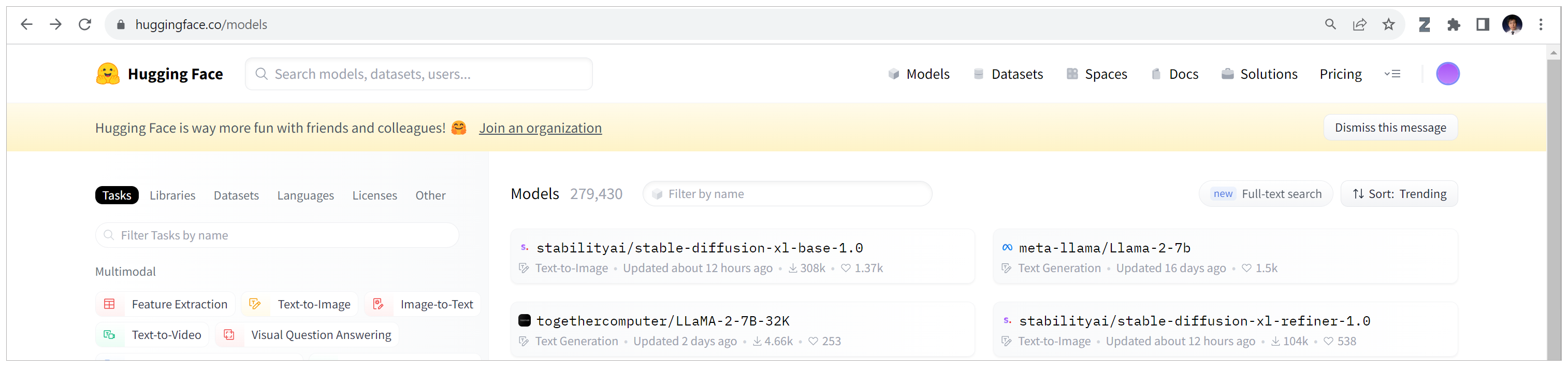Click the browser reload page icon
This screenshot has height=368, width=1568.
tap(84, 24)
